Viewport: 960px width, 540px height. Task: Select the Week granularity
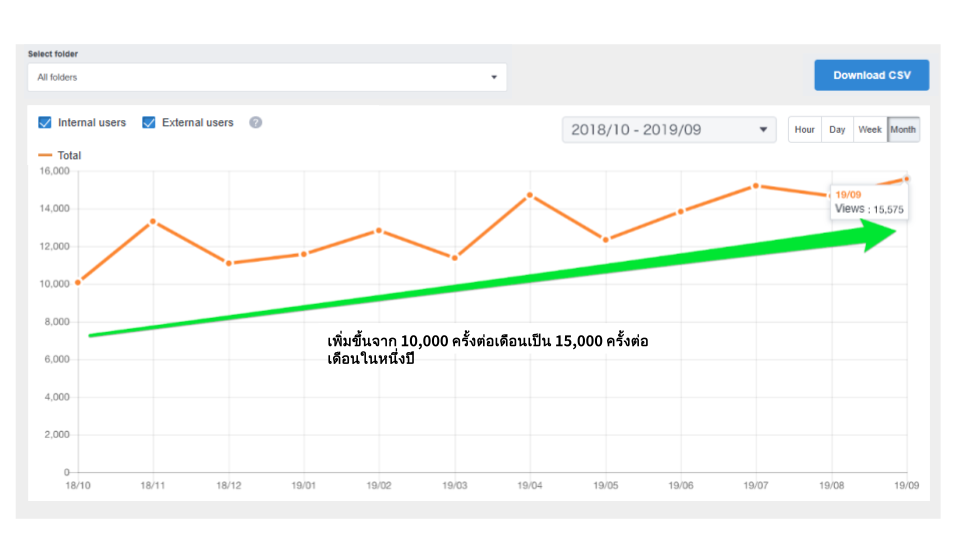pyautogui.click(x=870, y=130)
